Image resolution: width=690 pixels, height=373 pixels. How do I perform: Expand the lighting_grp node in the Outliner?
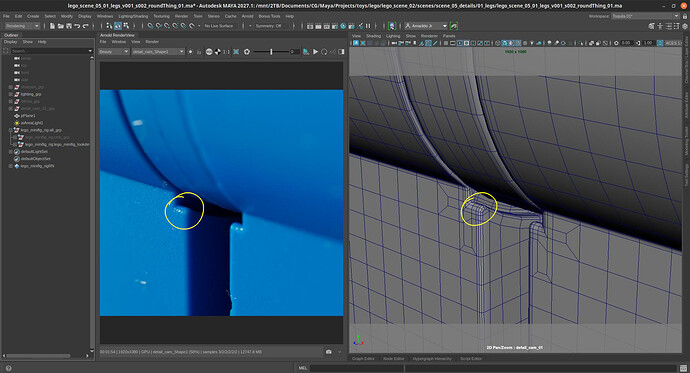click(x=11, y=94)
